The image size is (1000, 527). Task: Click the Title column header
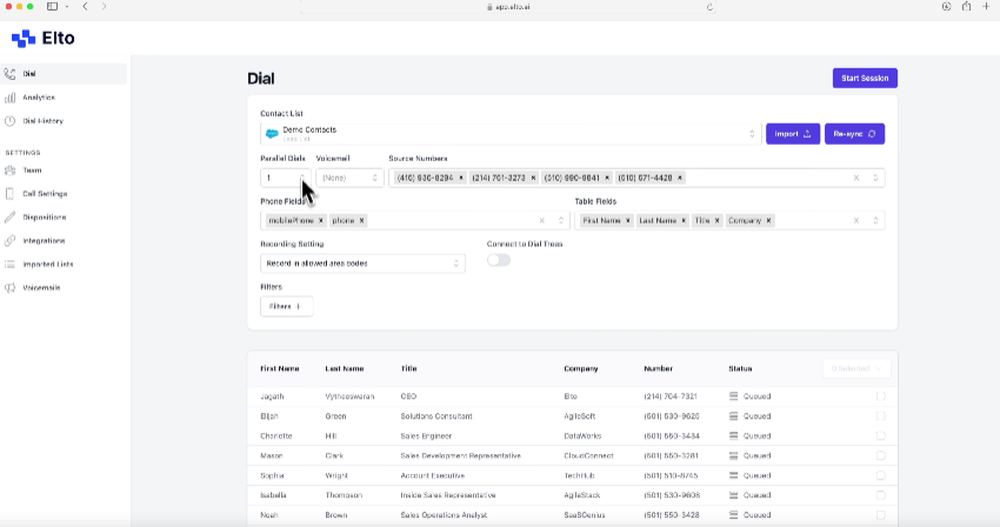click(409, 369)
